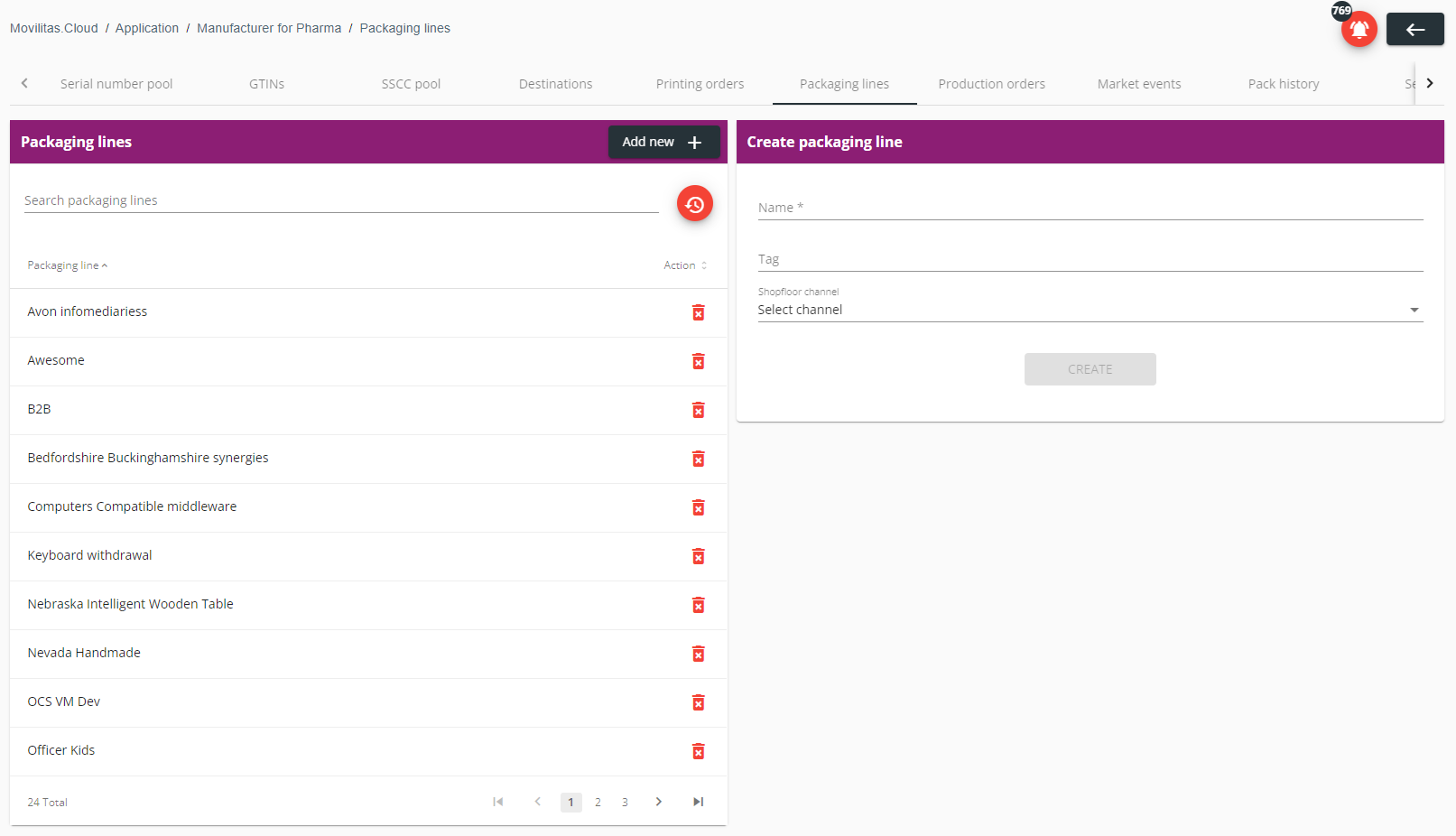Delete Computers Compatible middleware line
Image resolution: width=1456 pixels, height=836 pixels.
[x=698, y=507]
